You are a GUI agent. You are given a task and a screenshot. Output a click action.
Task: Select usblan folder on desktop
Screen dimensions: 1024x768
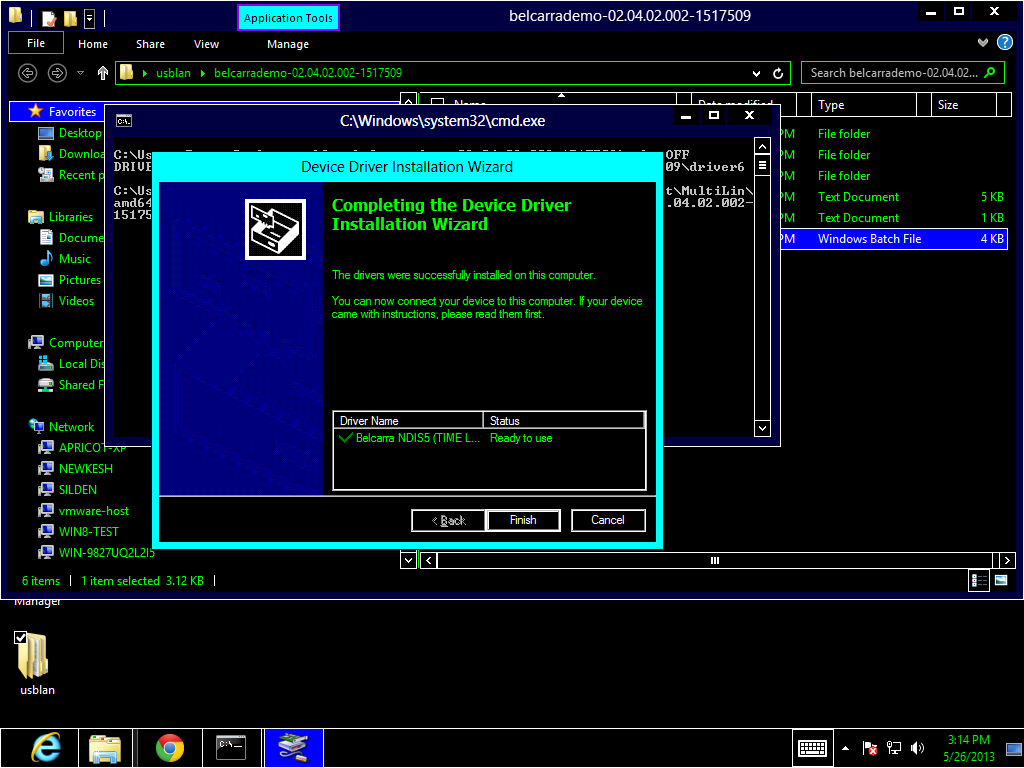tap(37, 664)
